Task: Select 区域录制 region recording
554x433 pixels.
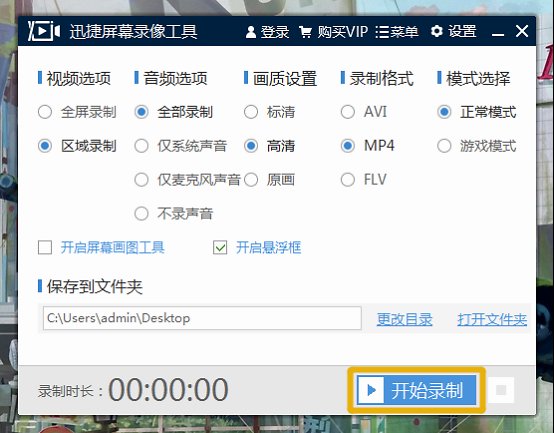Action: pyautogui.click(x=77, y=146)
